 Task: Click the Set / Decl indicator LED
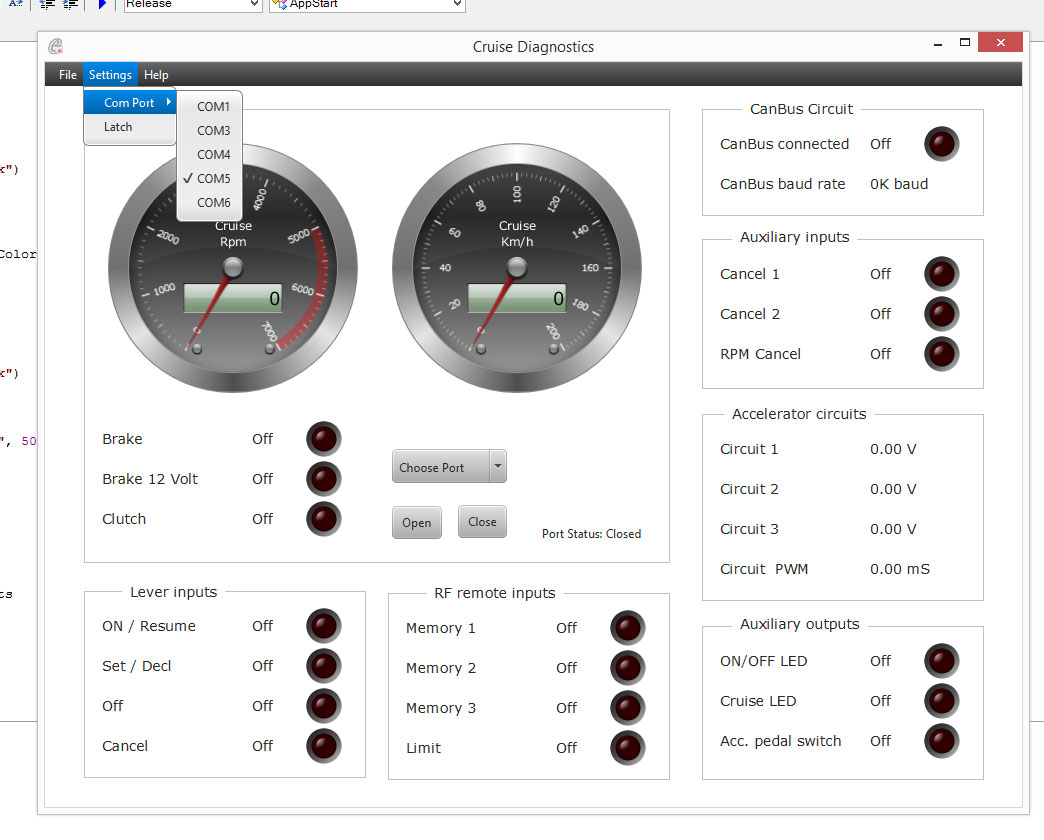pos(324,666)
